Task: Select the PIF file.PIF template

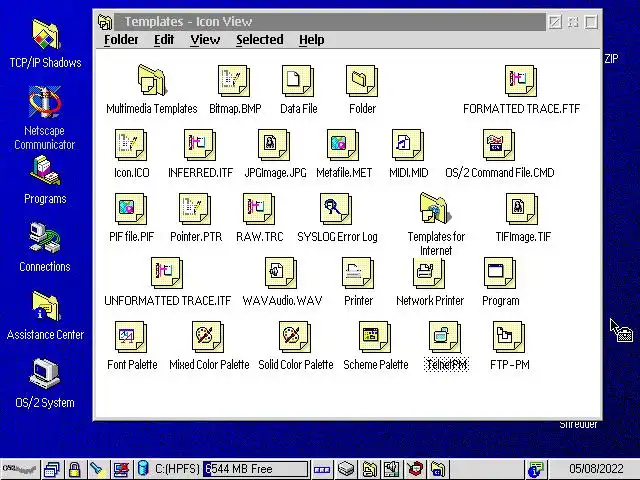Action: [131, 209]
